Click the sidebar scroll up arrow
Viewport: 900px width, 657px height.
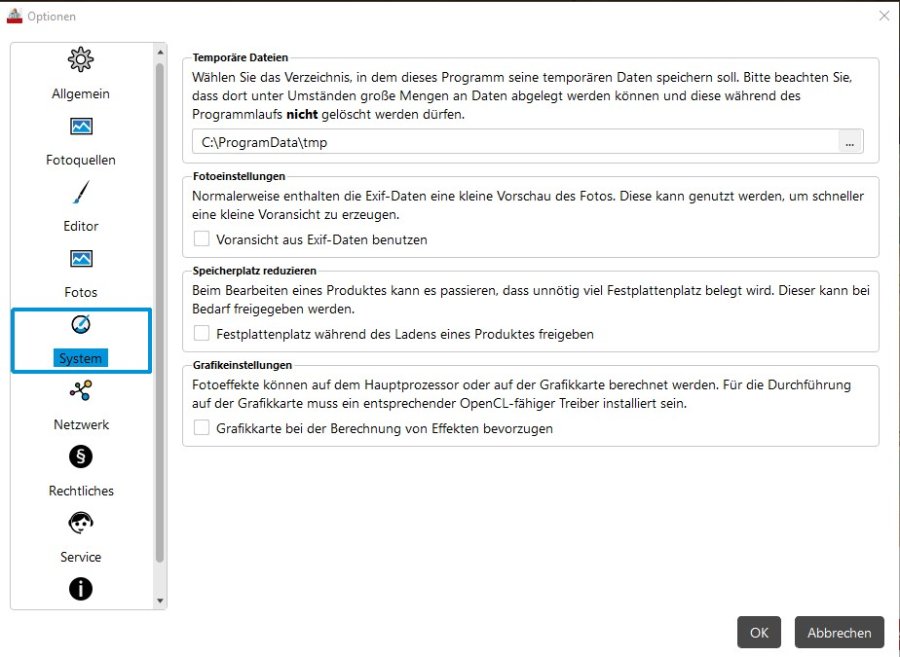click(160, 52)
